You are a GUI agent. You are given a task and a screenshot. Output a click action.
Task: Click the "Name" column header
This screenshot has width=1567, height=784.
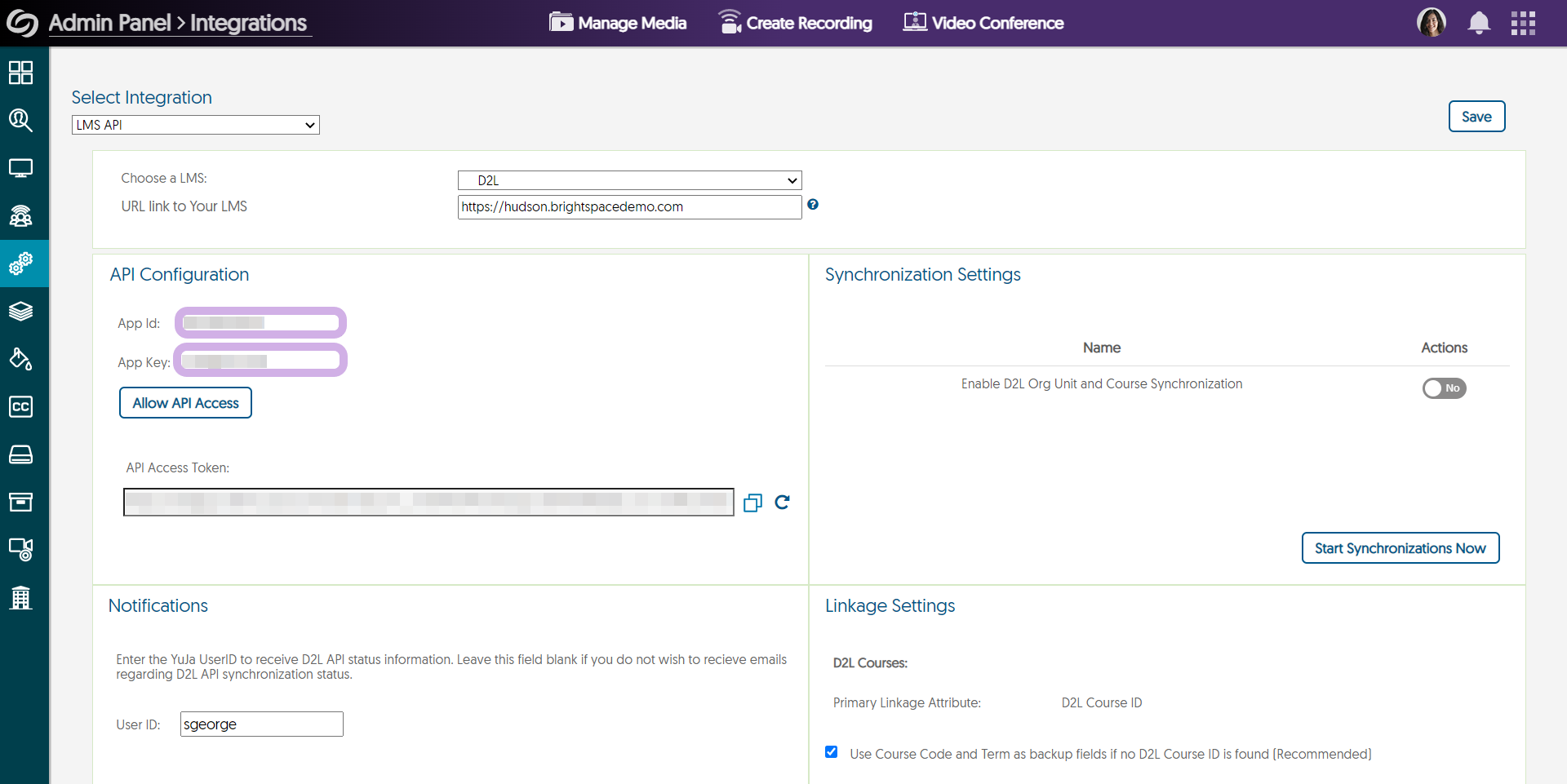pos(1102,348)
